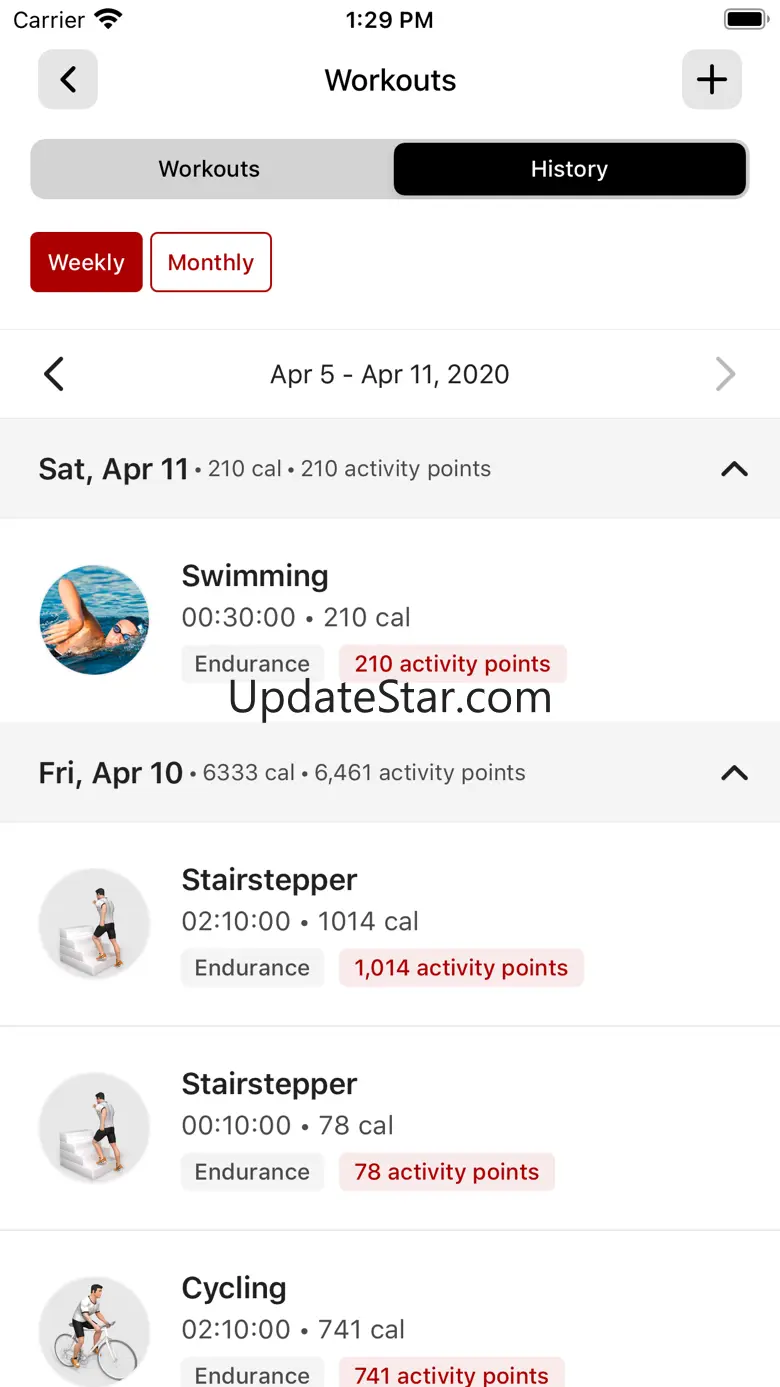This screenshot has height=1387, width=780.
Task: Tap the Apr 5 - Apr 11, 2020 date range
Action: point(390,375)
